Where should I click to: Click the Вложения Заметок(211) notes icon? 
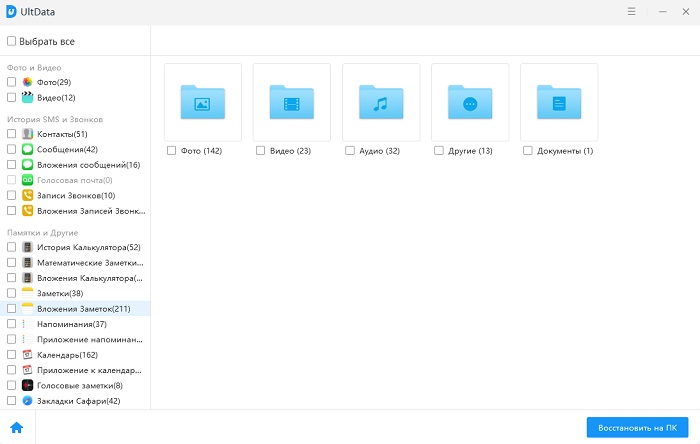click(x=28, y=309)
